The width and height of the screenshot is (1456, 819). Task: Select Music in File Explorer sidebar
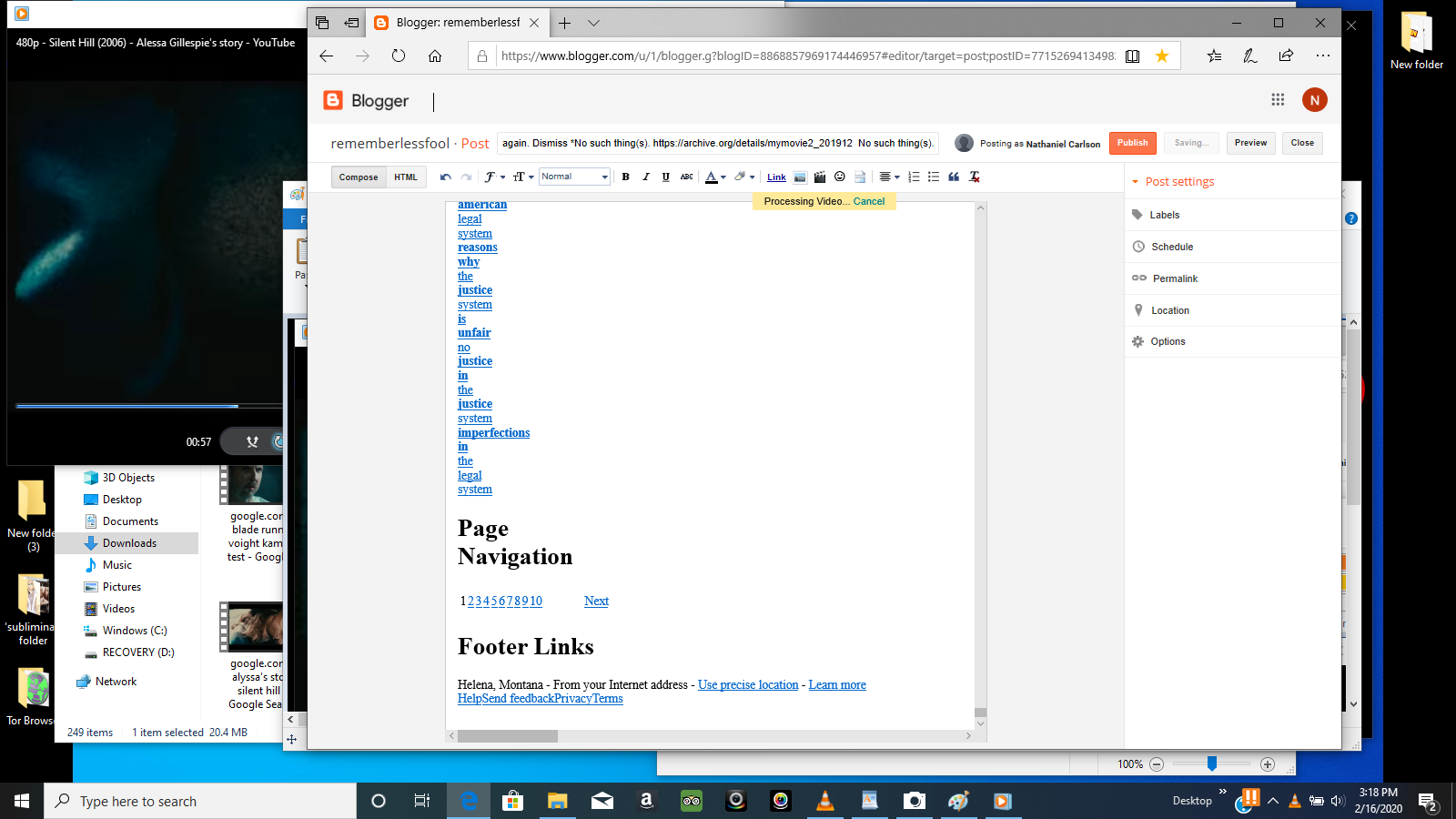click(116, 565)
